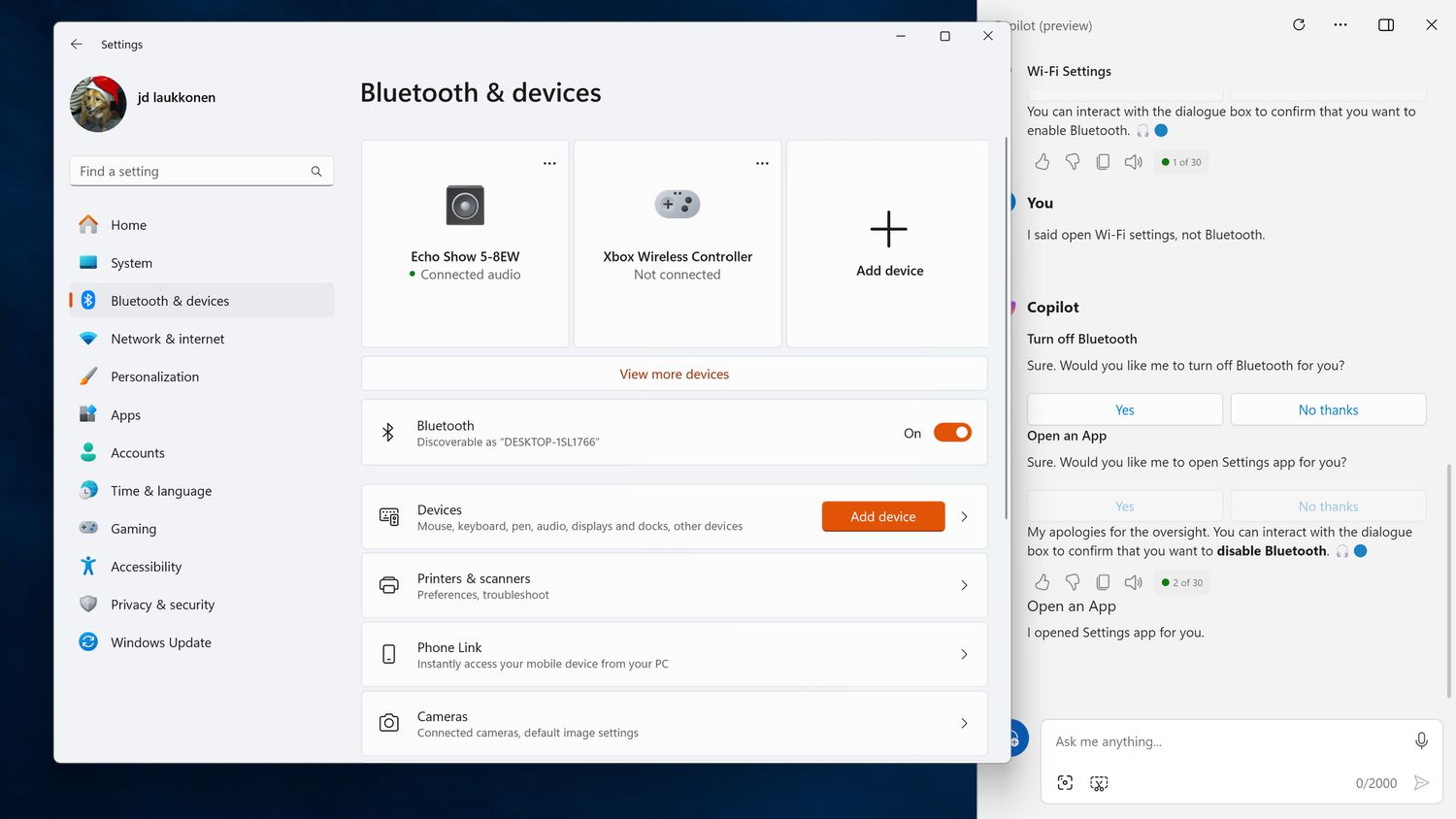Click read aloud speaker icon on first response
The width and height of the screenshot is (1456, 819).
point(1133,162)
